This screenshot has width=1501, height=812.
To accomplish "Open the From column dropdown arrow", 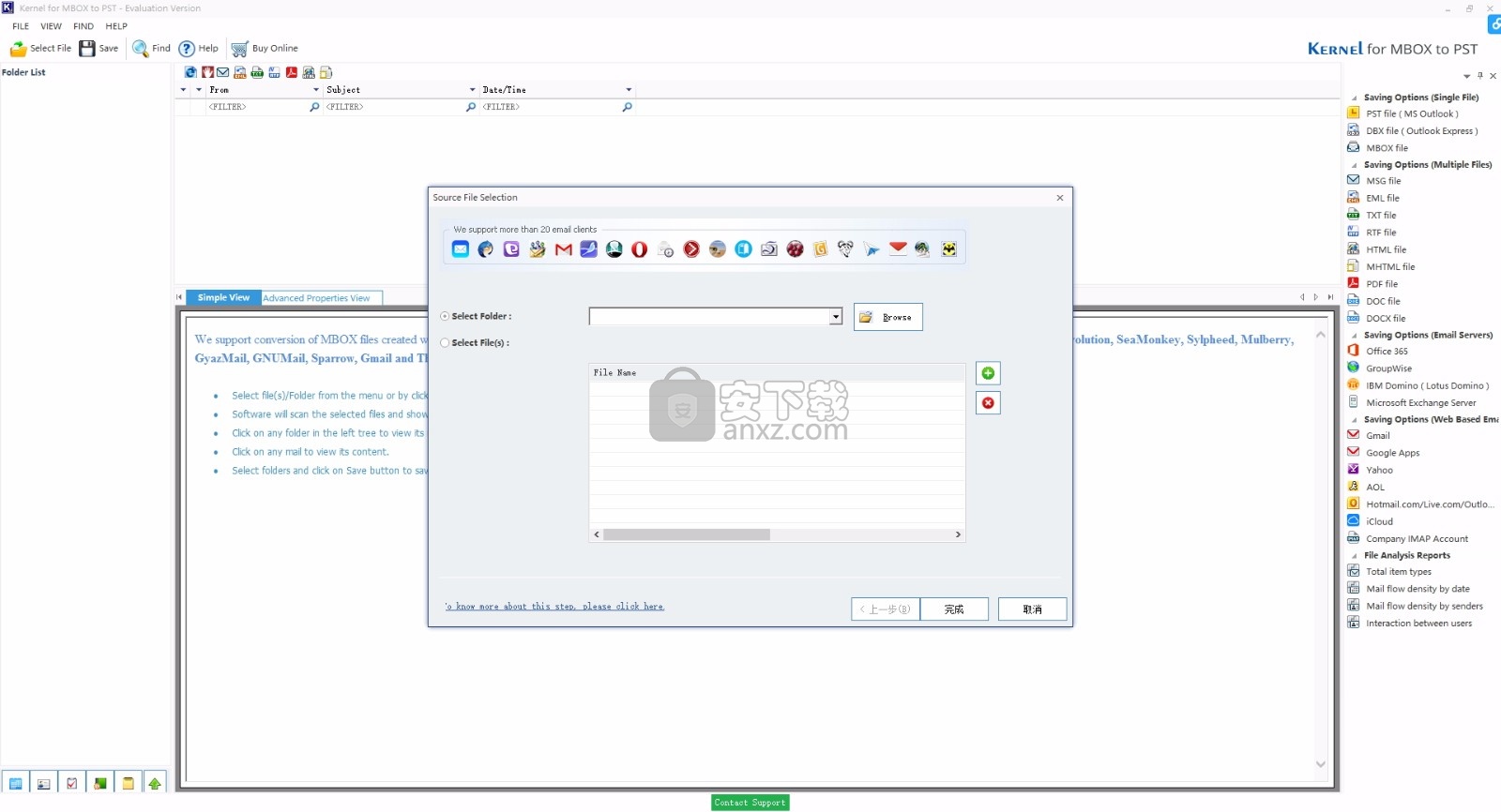I will (x=316, y=90).
